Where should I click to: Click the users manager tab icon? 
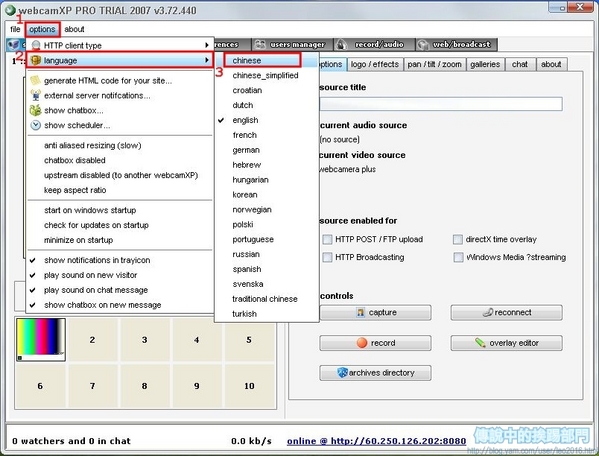(x=260, y=44)
